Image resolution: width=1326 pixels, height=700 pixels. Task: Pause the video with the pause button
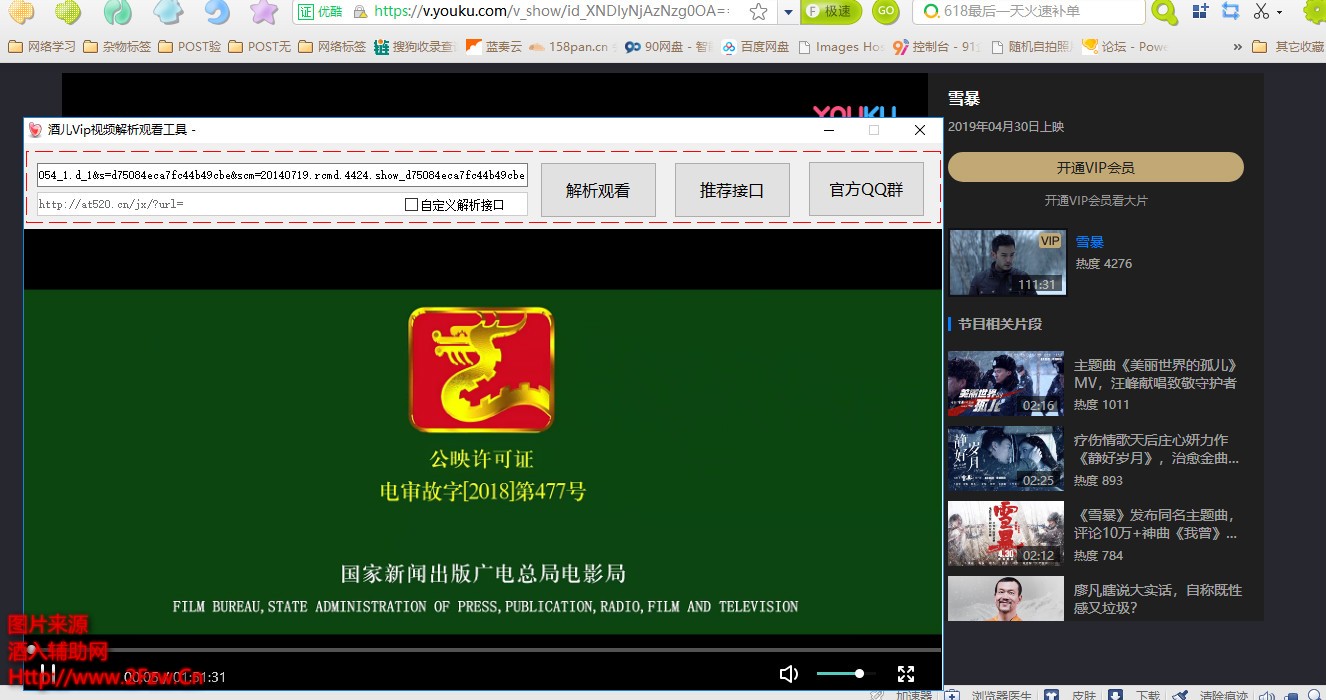tap(48, 674)
